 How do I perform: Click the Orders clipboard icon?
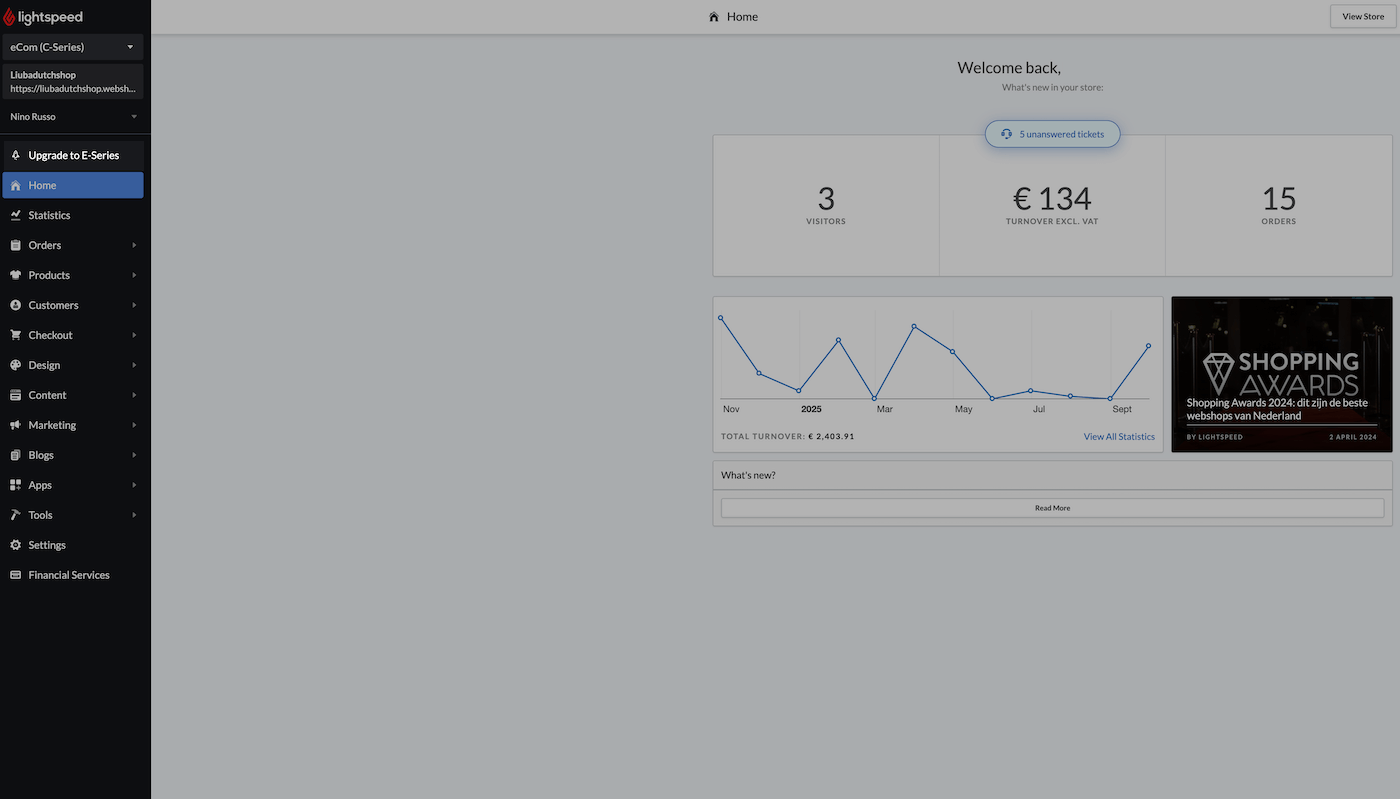15,245
